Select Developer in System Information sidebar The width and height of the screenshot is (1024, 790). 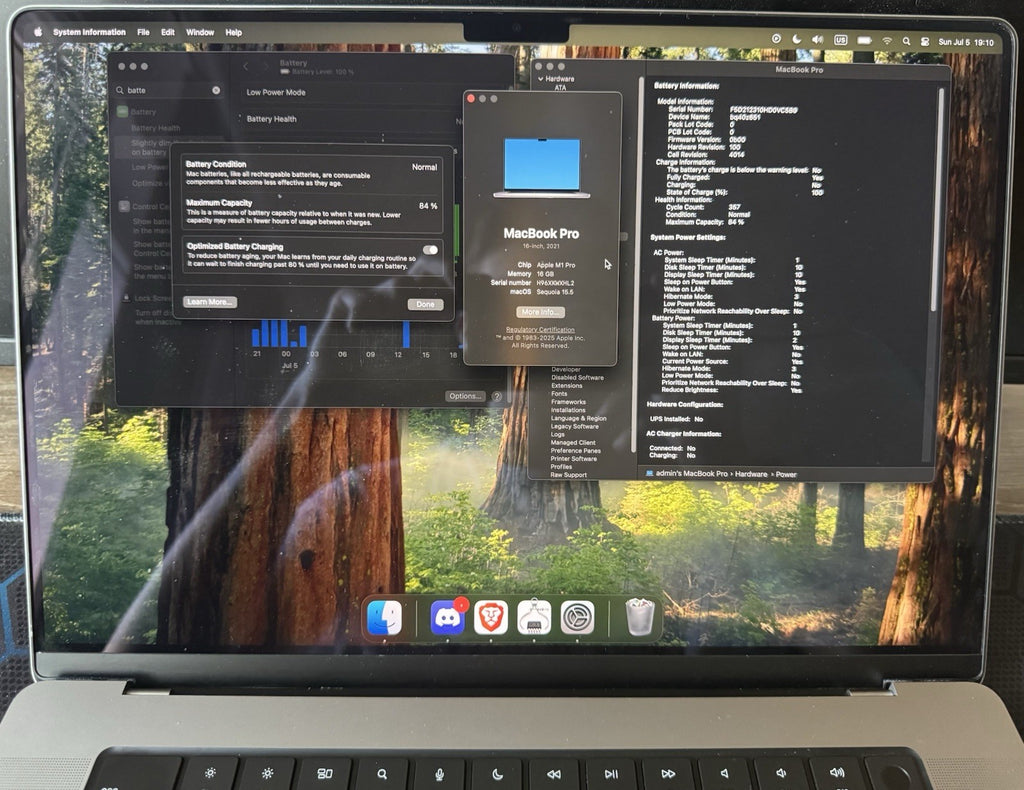[x=566, y=370]
